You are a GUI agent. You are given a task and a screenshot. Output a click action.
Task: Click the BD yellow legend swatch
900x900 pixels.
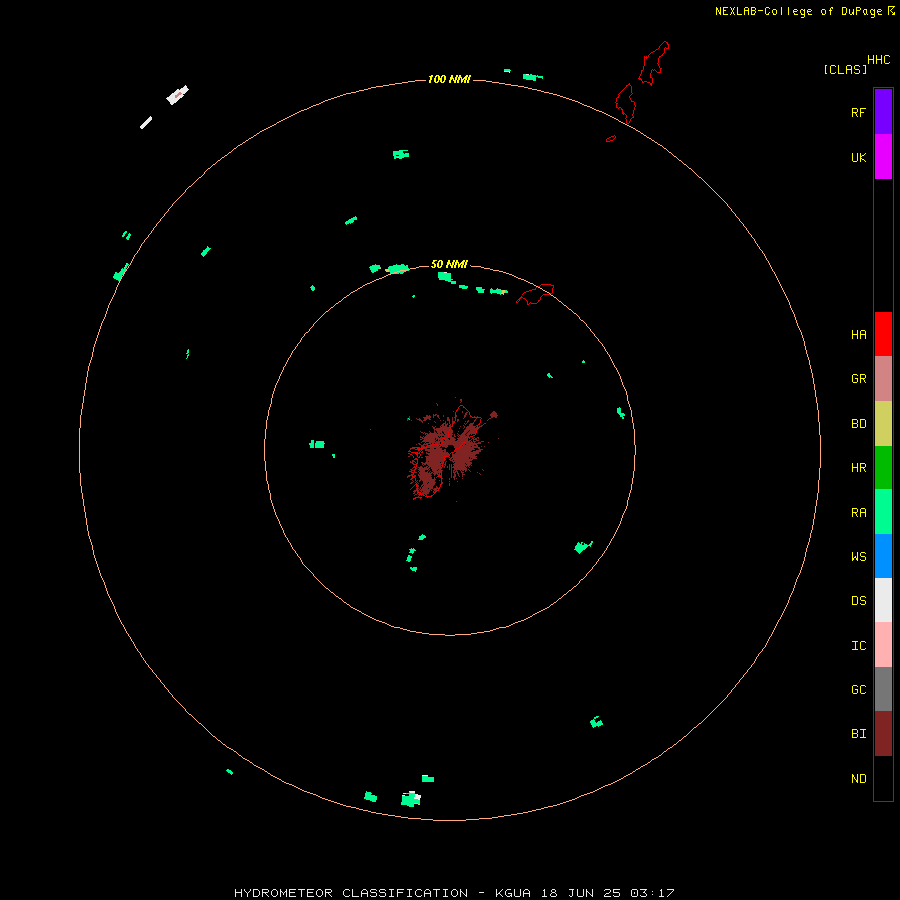click(x=883, y=424)
